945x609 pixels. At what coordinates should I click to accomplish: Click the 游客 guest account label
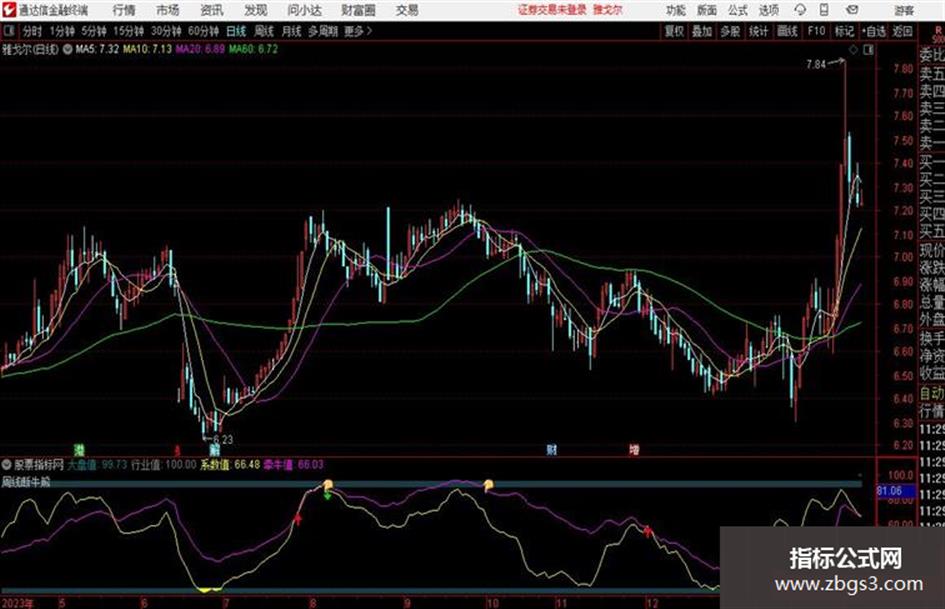tap(903, 10)
